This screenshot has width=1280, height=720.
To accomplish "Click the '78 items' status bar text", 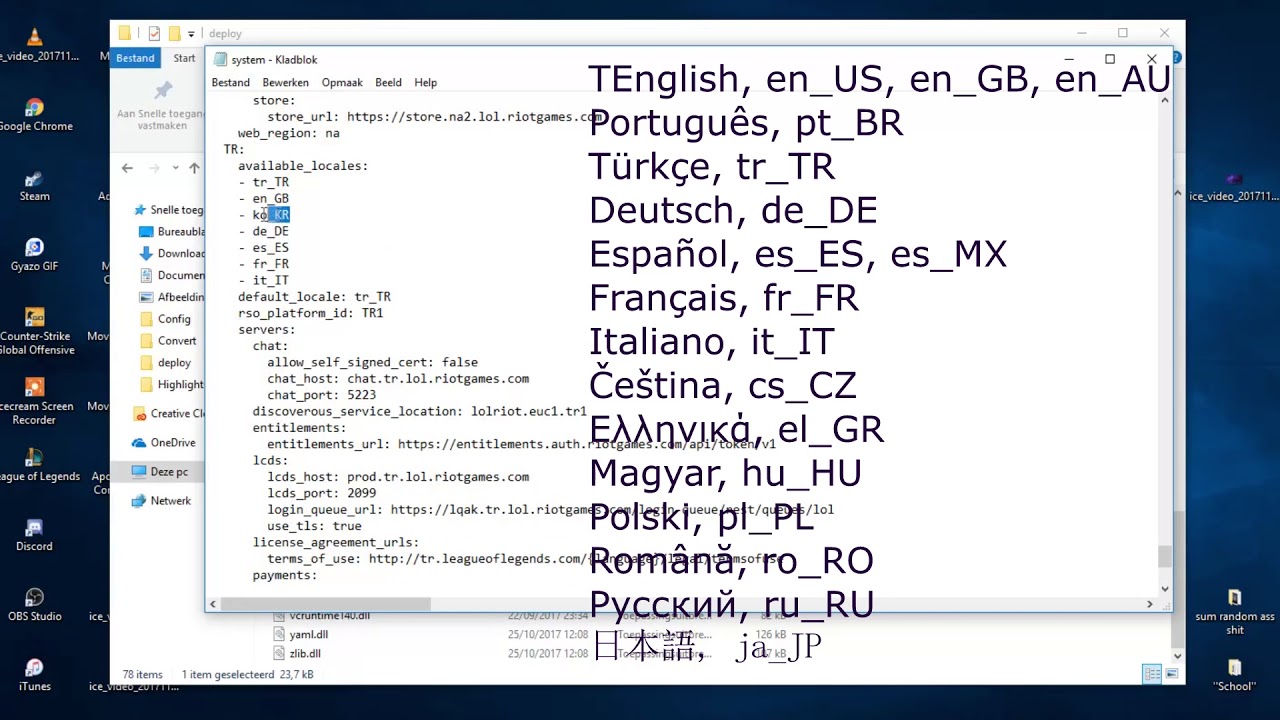I will point(142,675).
